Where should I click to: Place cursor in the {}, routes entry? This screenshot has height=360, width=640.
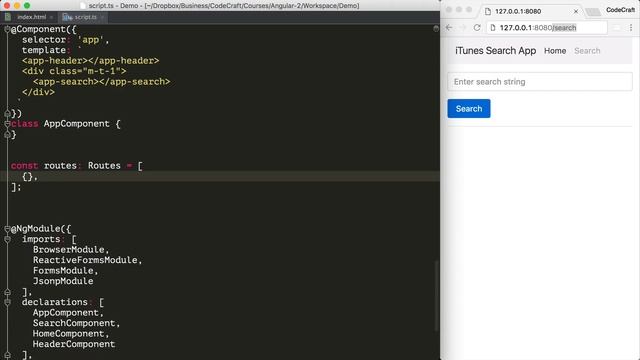pyautogui.click(x=30, y=176)
